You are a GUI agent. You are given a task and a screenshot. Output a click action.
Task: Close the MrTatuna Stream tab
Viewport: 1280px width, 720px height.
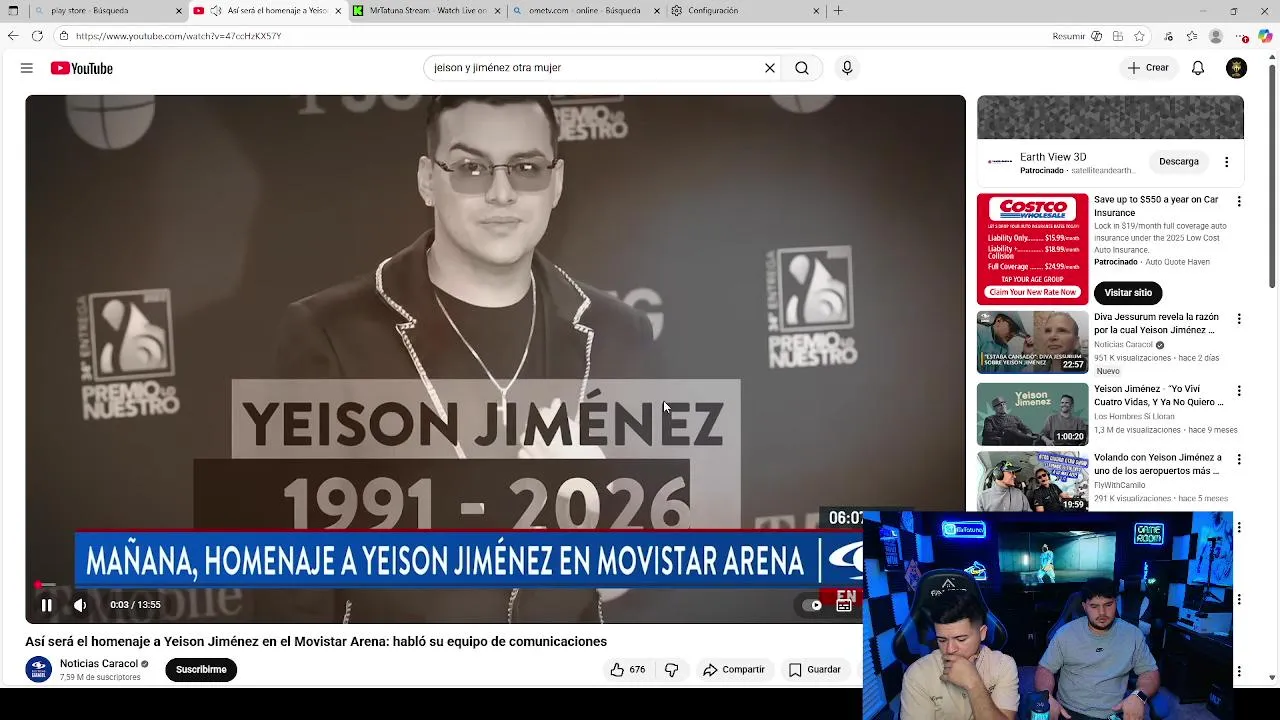pos(498,11)
